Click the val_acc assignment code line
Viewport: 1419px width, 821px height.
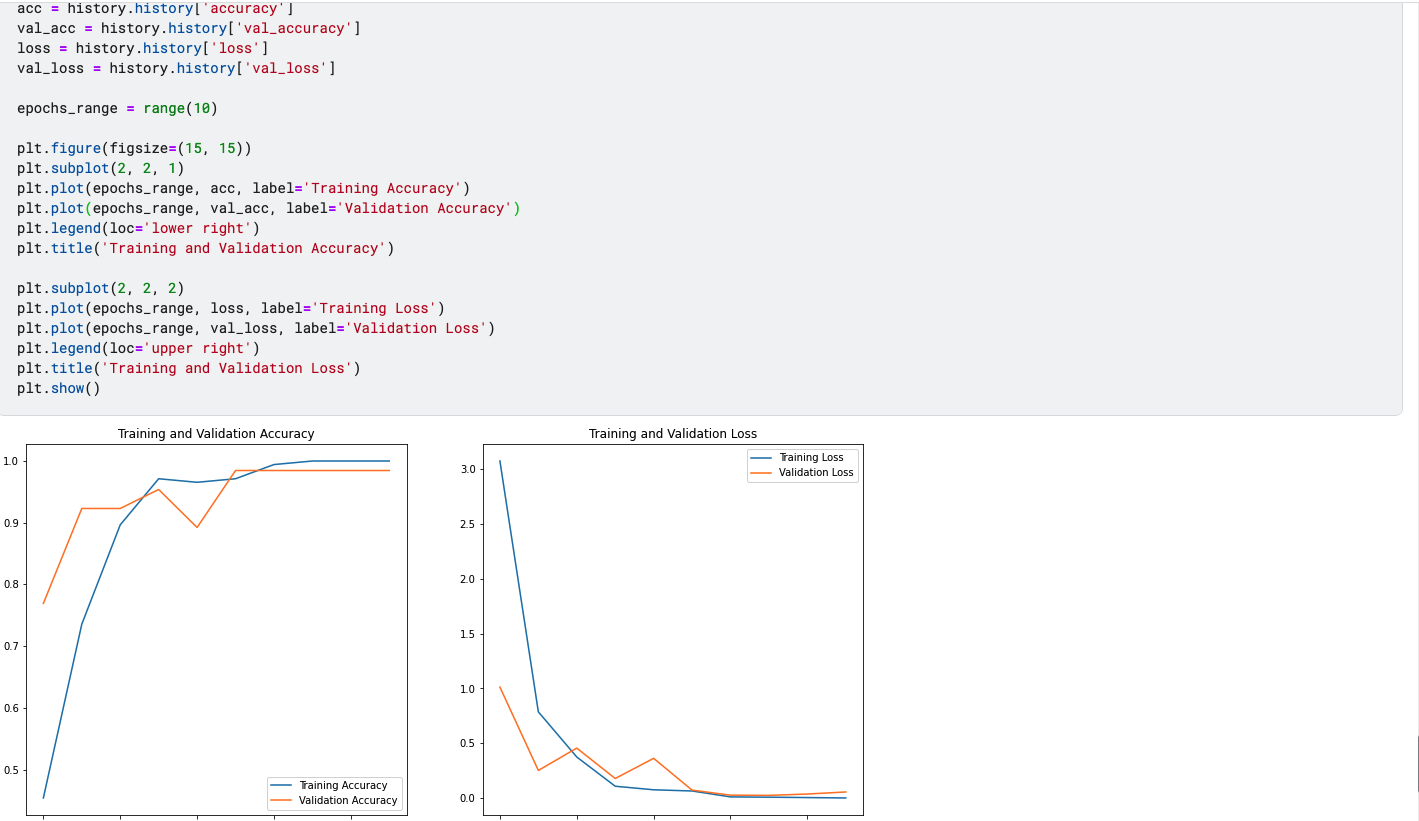pyautogui.click(x=188, y=28)
